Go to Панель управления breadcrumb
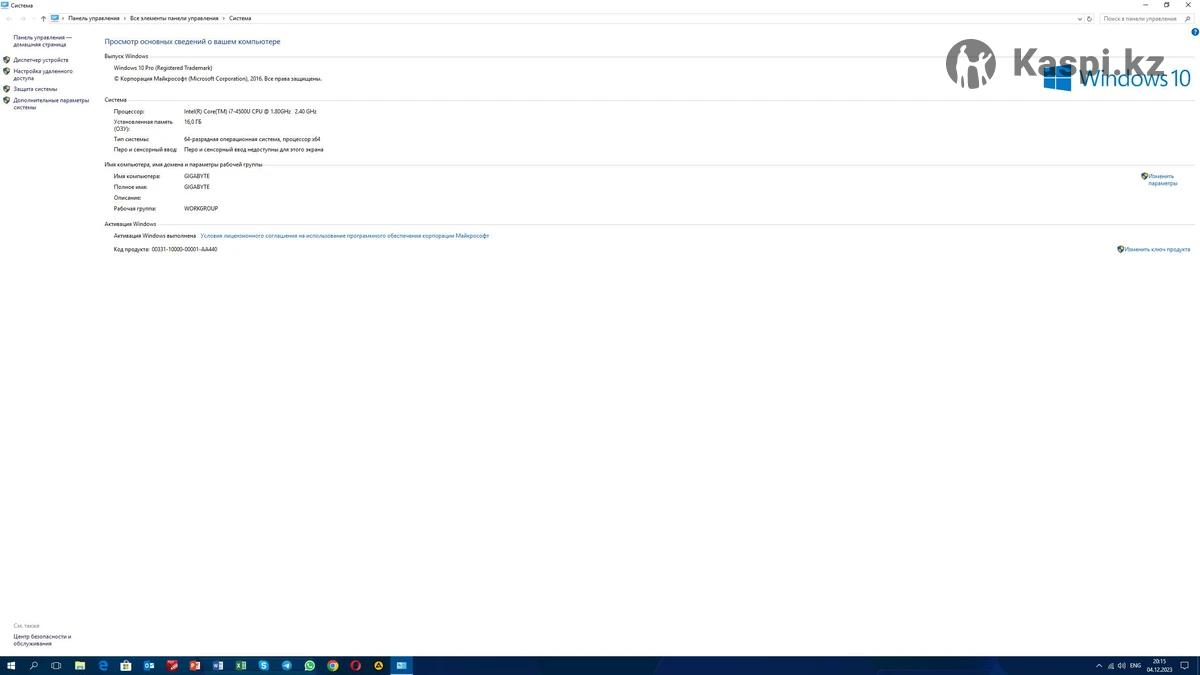Image resolution: width=1200 pixels, height=675 pixels. coord(94,18)
